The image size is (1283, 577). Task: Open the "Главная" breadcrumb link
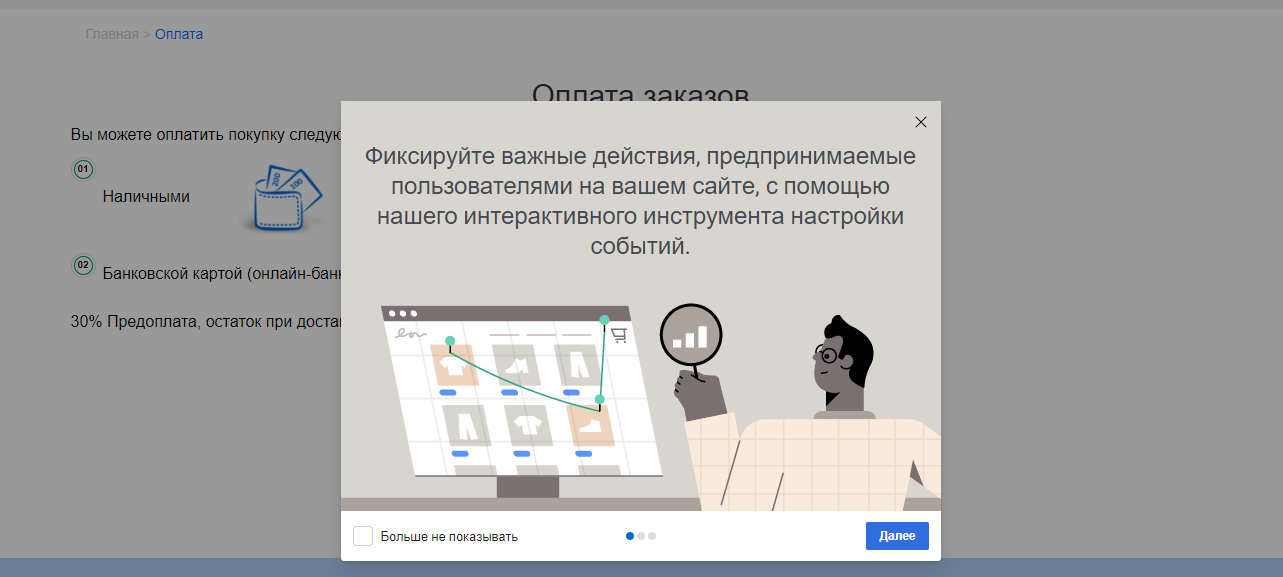click(x=111, y=34)
